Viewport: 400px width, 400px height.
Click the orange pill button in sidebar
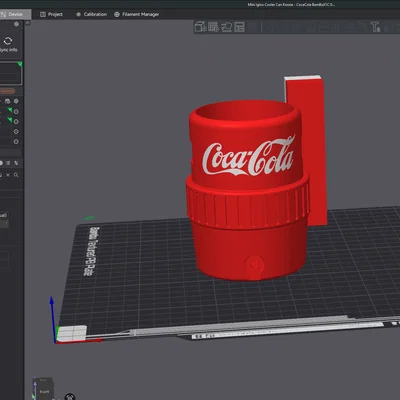(x=7, y=91)
